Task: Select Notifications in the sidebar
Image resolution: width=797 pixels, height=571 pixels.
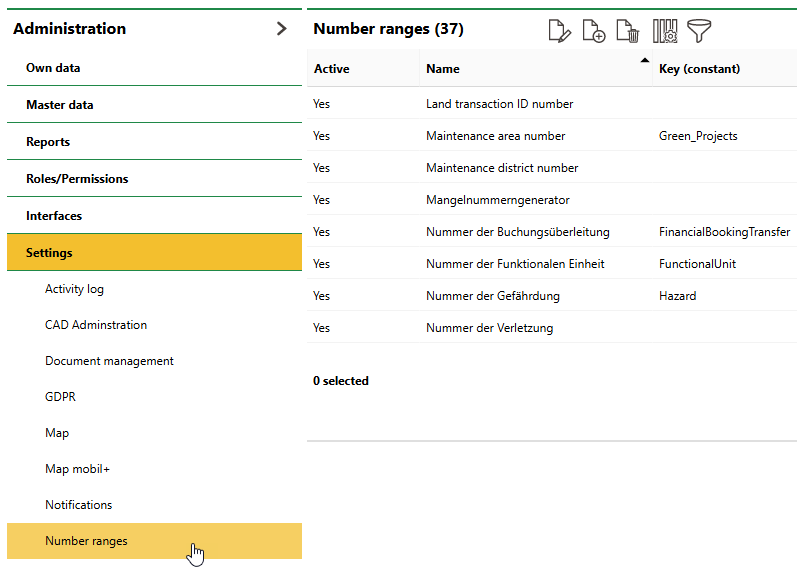Action: click(x=78, y=505)
